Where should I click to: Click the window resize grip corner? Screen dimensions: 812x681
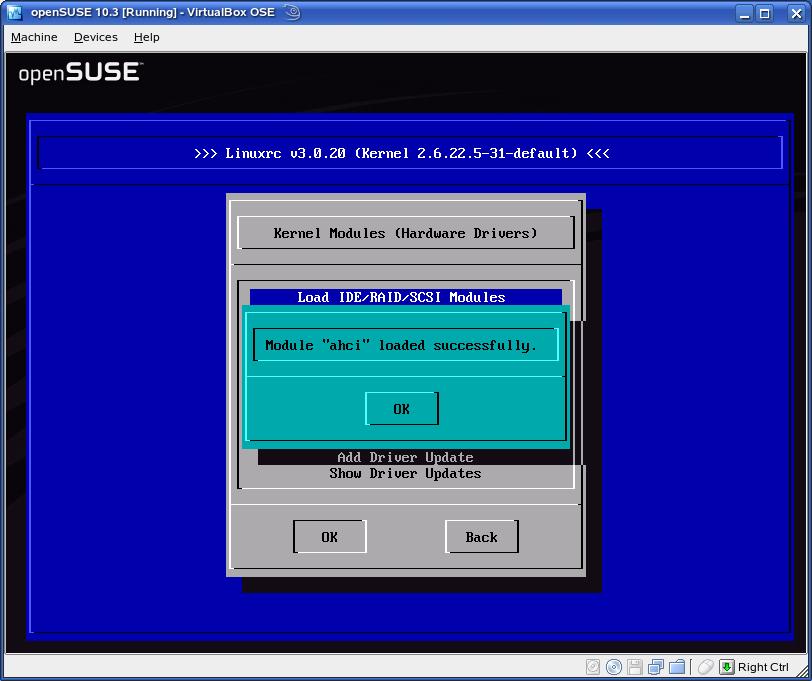pos(802,671)
